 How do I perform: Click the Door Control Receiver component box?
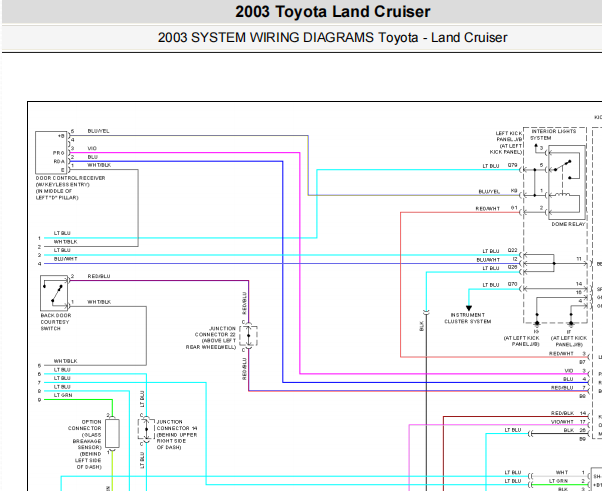[51, 152]
